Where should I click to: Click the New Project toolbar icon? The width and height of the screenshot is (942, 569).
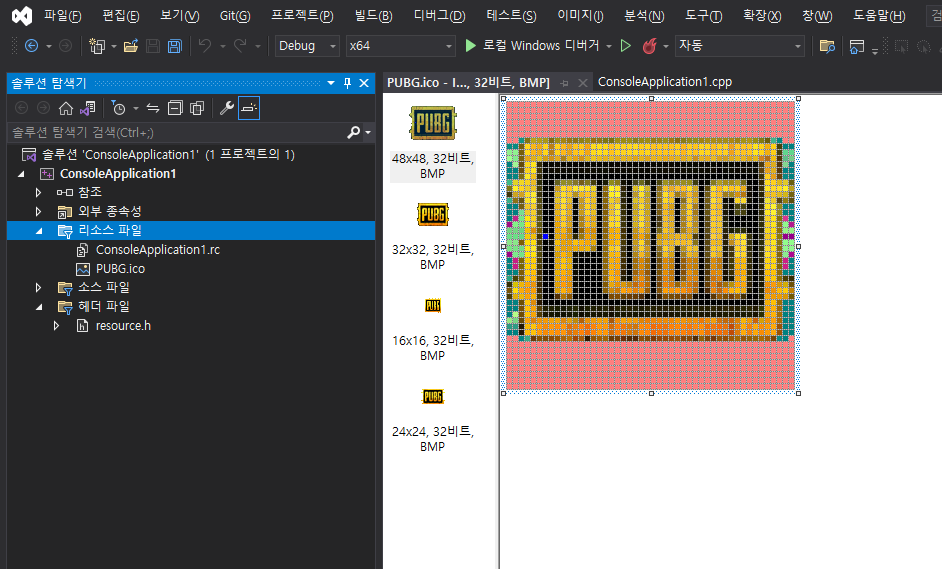click(x=97, y=46)
